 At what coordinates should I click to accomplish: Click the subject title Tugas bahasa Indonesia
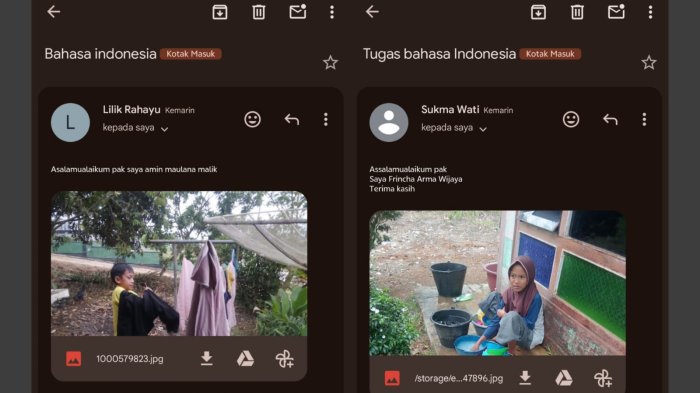tap(439, 54)
